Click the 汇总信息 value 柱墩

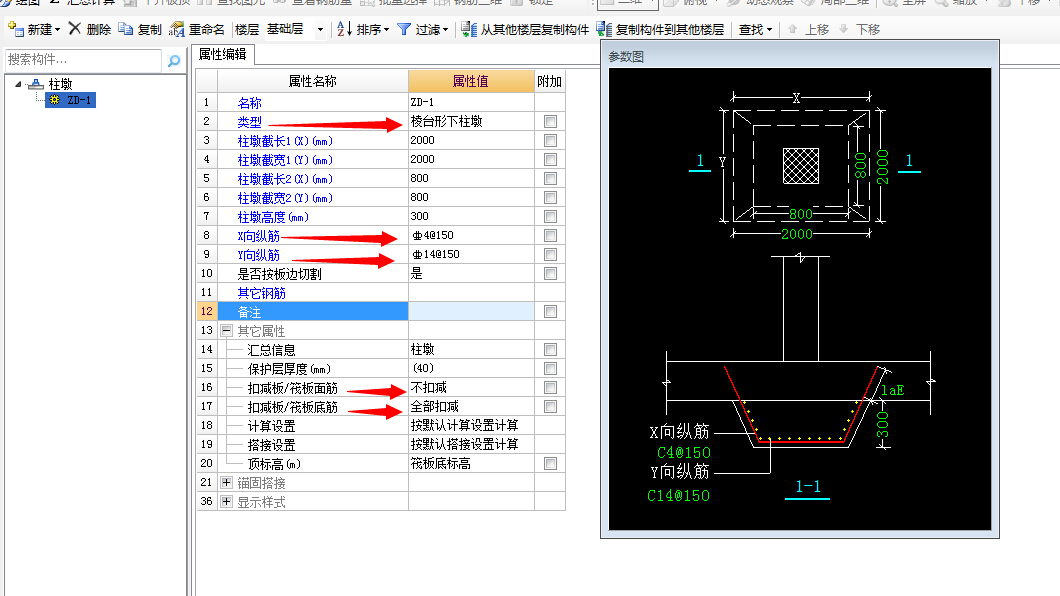pyautogui.click(x=423, y=349)
